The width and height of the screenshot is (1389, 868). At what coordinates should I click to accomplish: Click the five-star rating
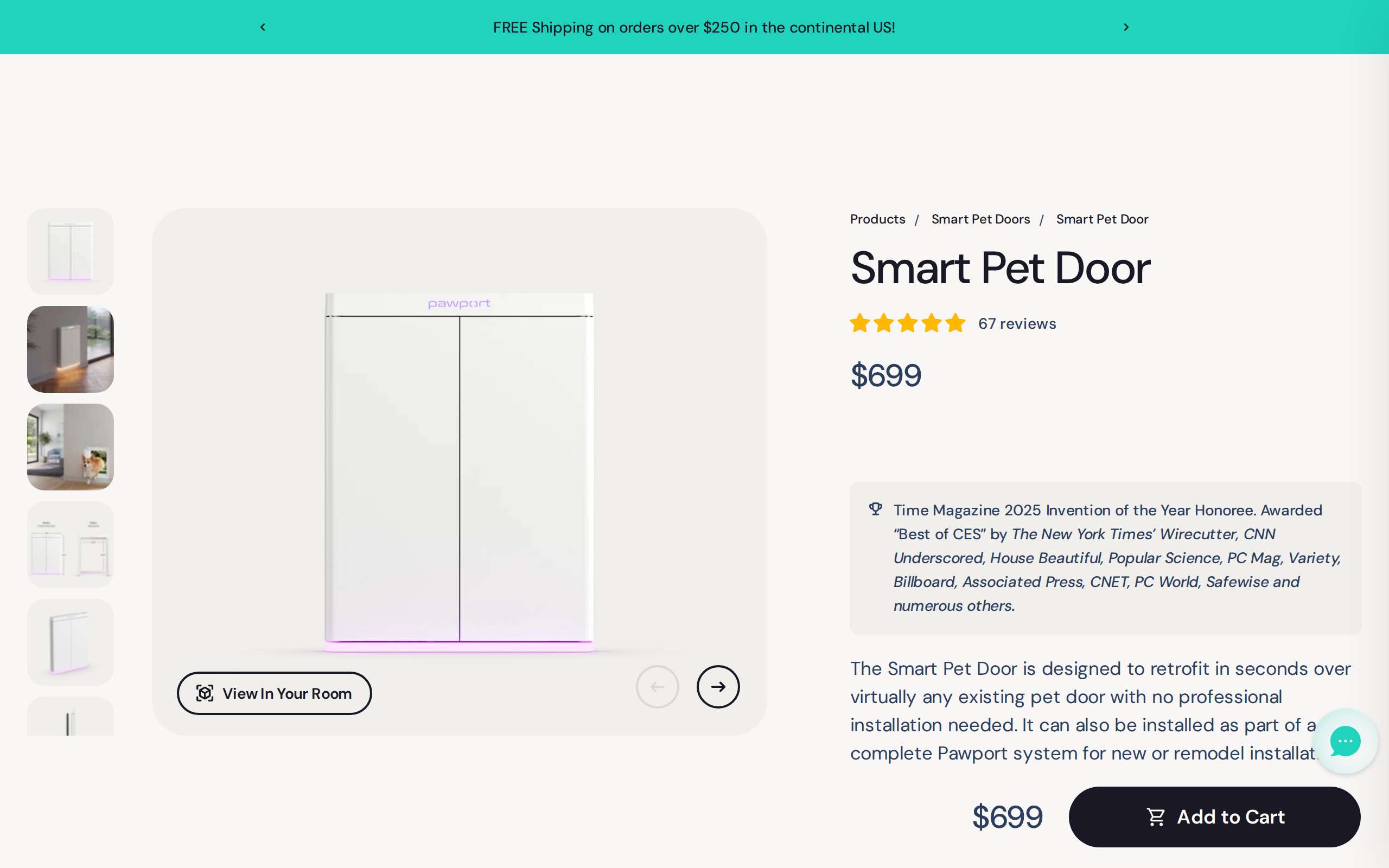tap(907, 323)
